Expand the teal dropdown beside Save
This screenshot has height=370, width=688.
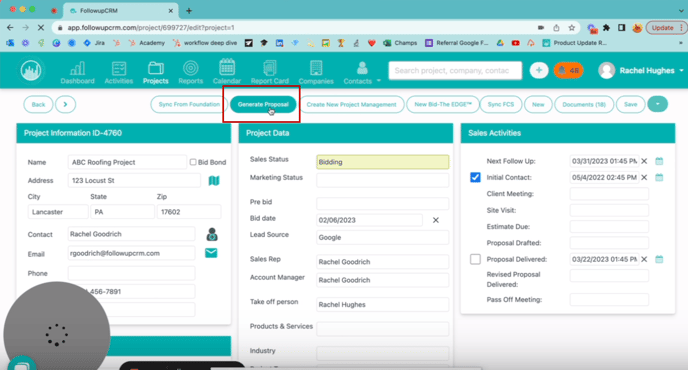pos(657,104)
